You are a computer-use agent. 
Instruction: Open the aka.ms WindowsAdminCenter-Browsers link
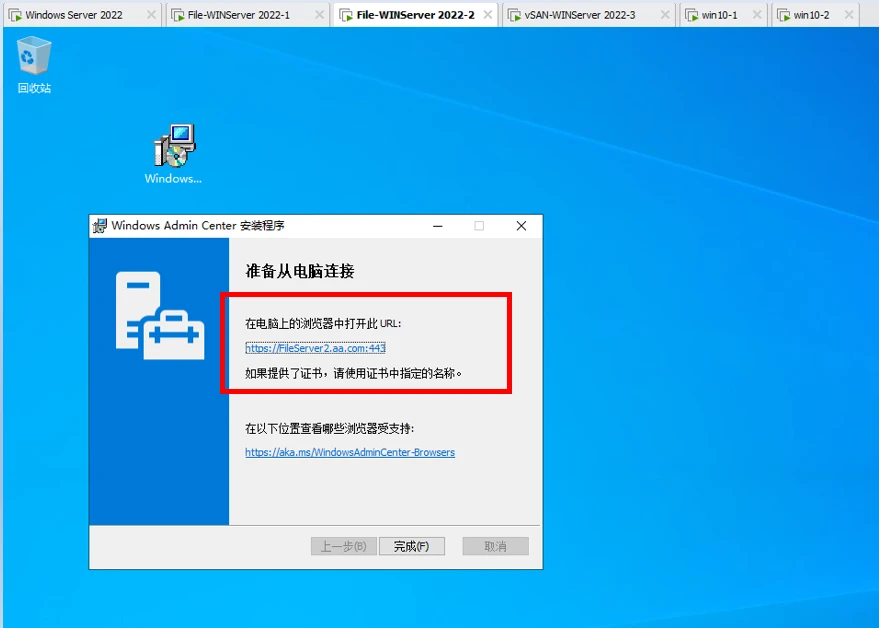pos(350,452)
